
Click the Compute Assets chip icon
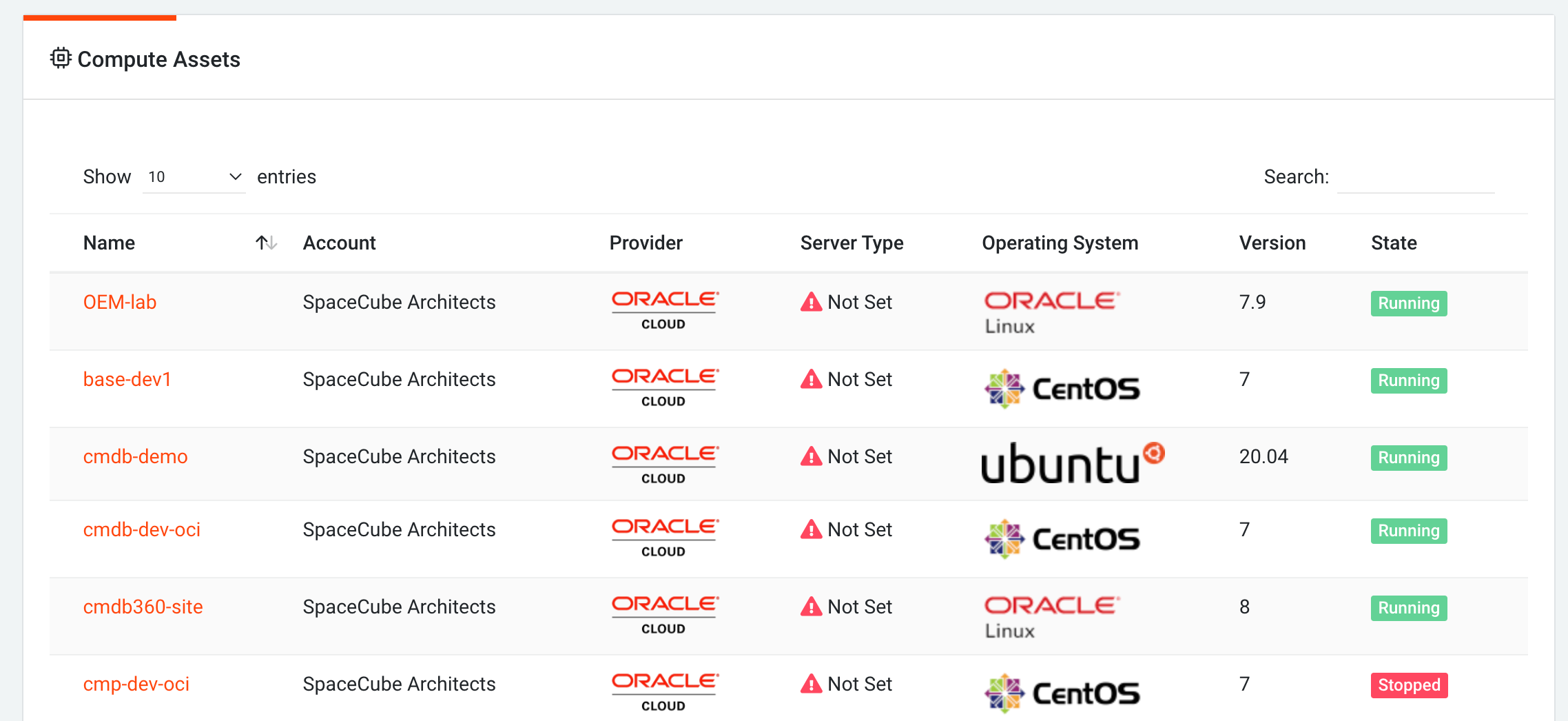(61, 59)
